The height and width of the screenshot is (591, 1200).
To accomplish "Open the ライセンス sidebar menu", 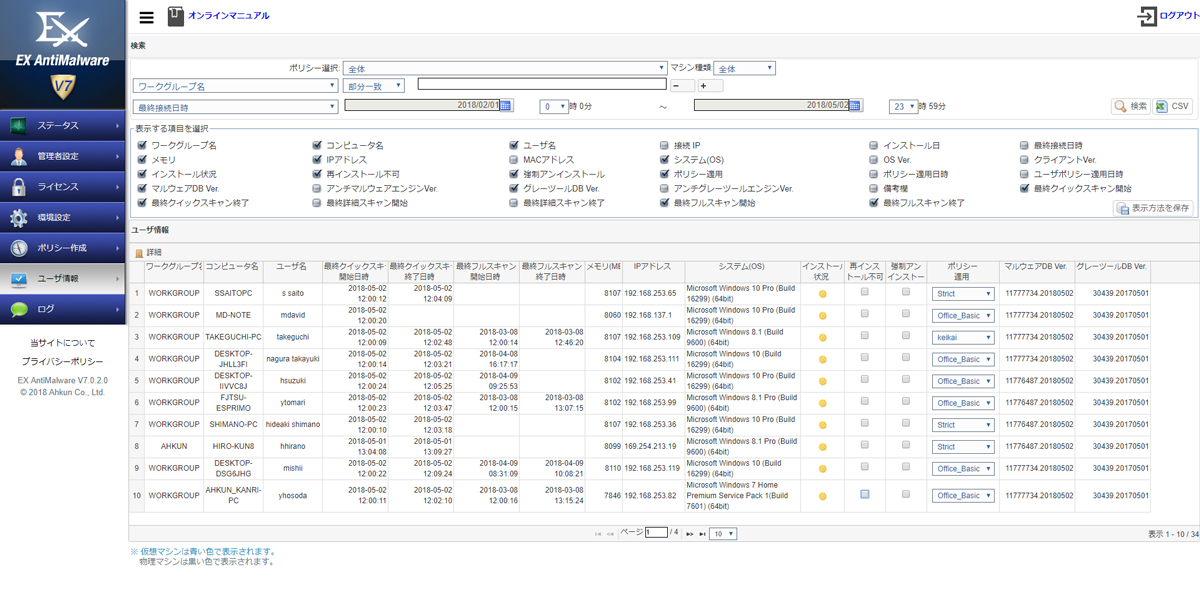I will (x=63, y=187).
